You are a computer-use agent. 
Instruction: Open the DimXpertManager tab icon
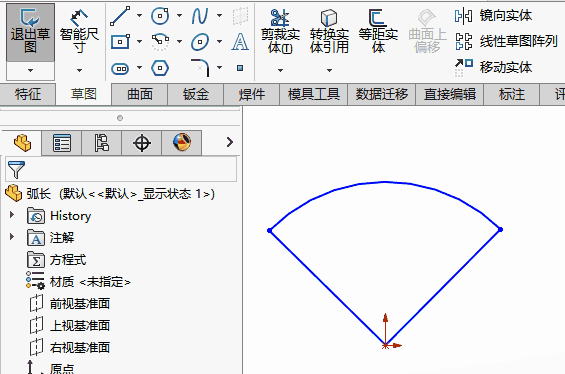pyautogui.click(x=142, y=143)
